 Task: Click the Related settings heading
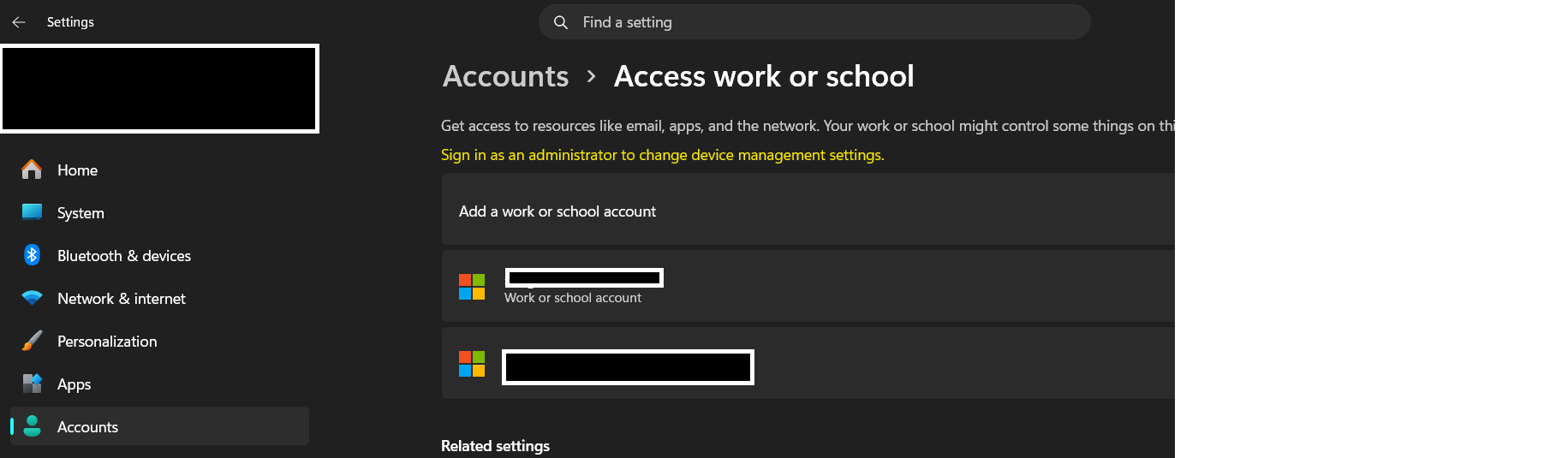point(495,445)
